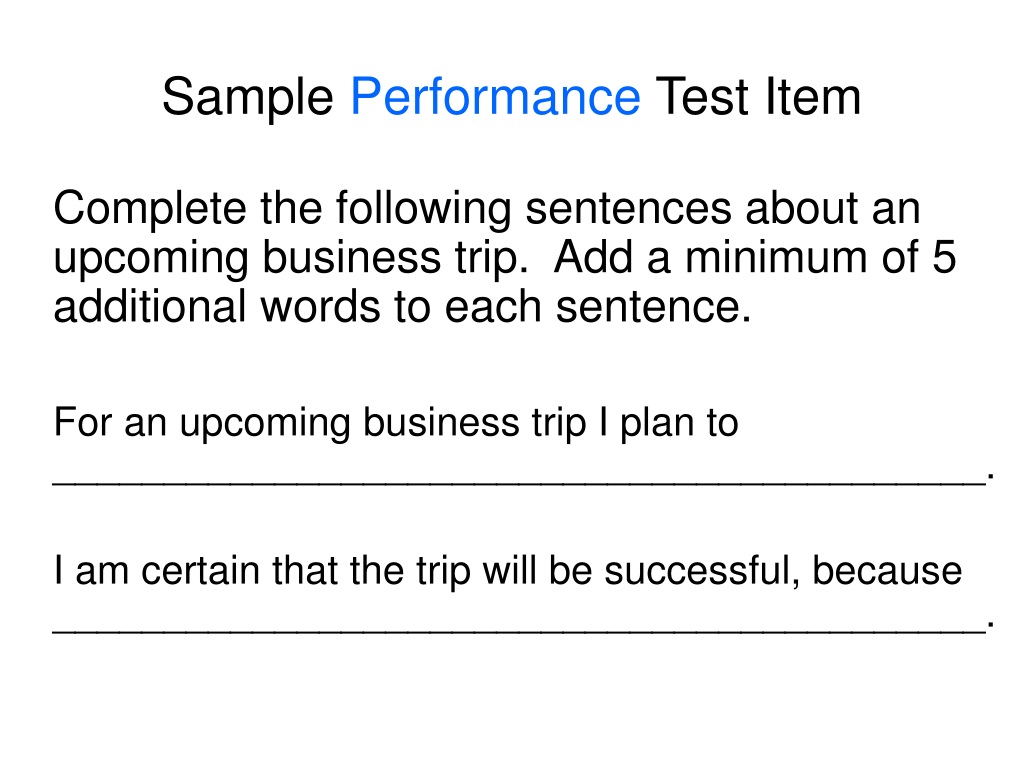Image resolution: width=1024 pixels, height=768 pixels.
Task: Click the text 'Add a minimum of 5'
Action: (754, 257)
